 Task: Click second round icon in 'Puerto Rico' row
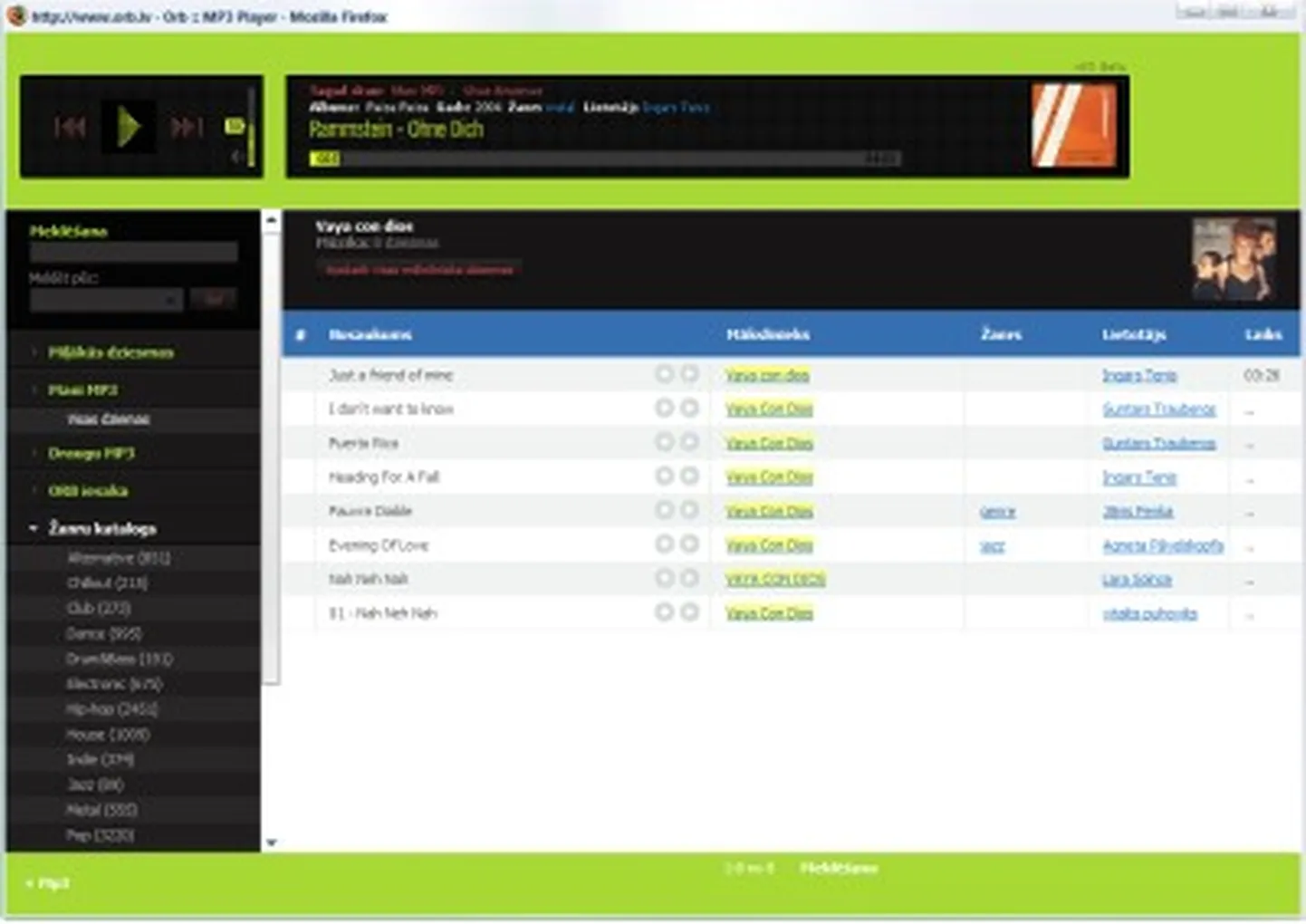(689, 441)
